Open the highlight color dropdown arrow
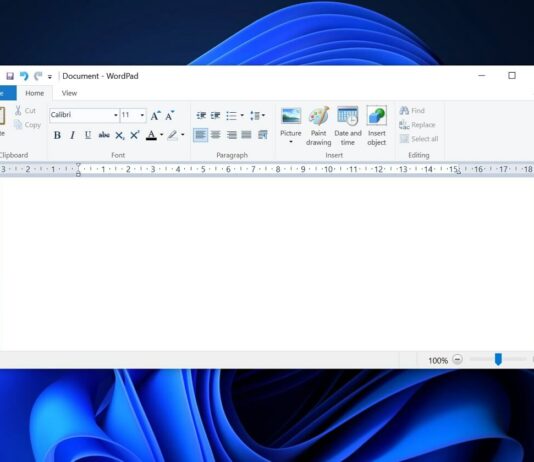The height and width of the screenshot is (462, 534). tap(183, 135)
